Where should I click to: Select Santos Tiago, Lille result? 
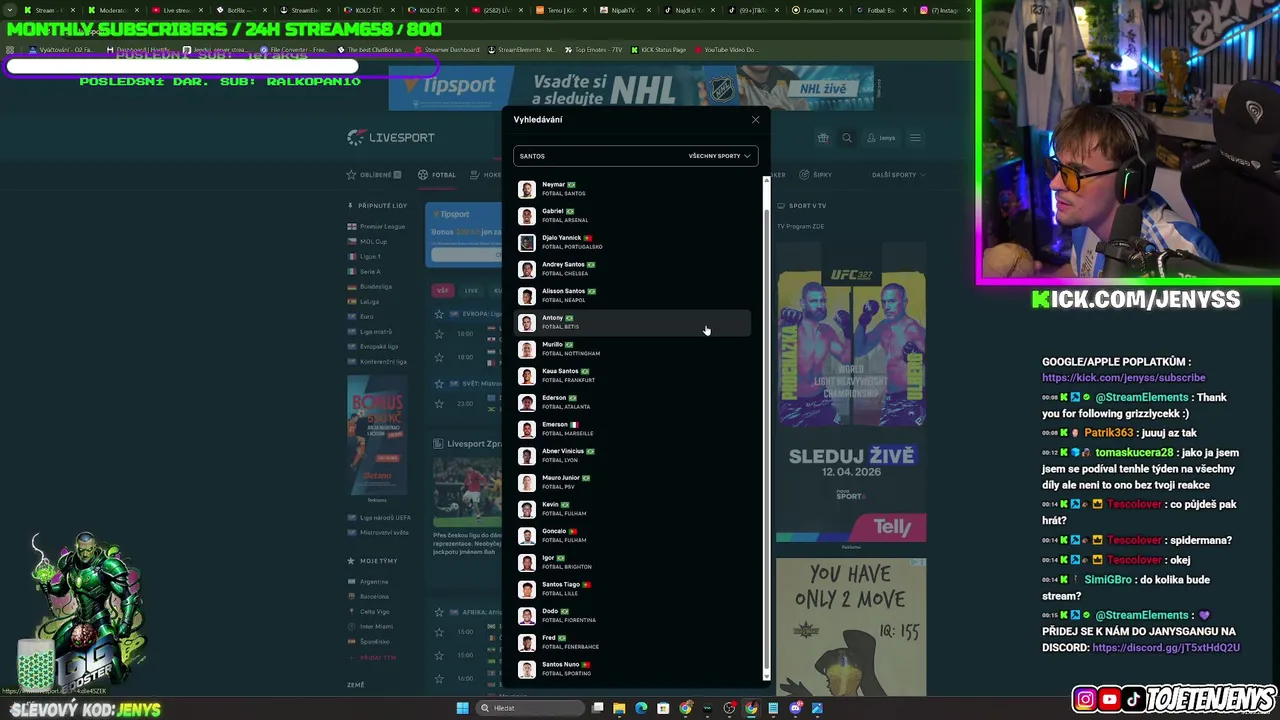[632, 589]
